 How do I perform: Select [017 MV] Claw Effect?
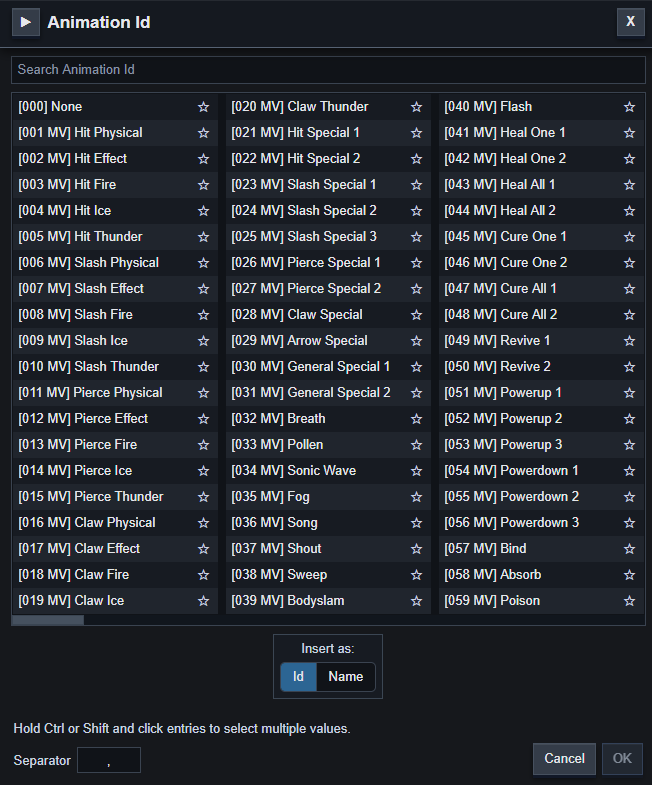tap(115, 549)
